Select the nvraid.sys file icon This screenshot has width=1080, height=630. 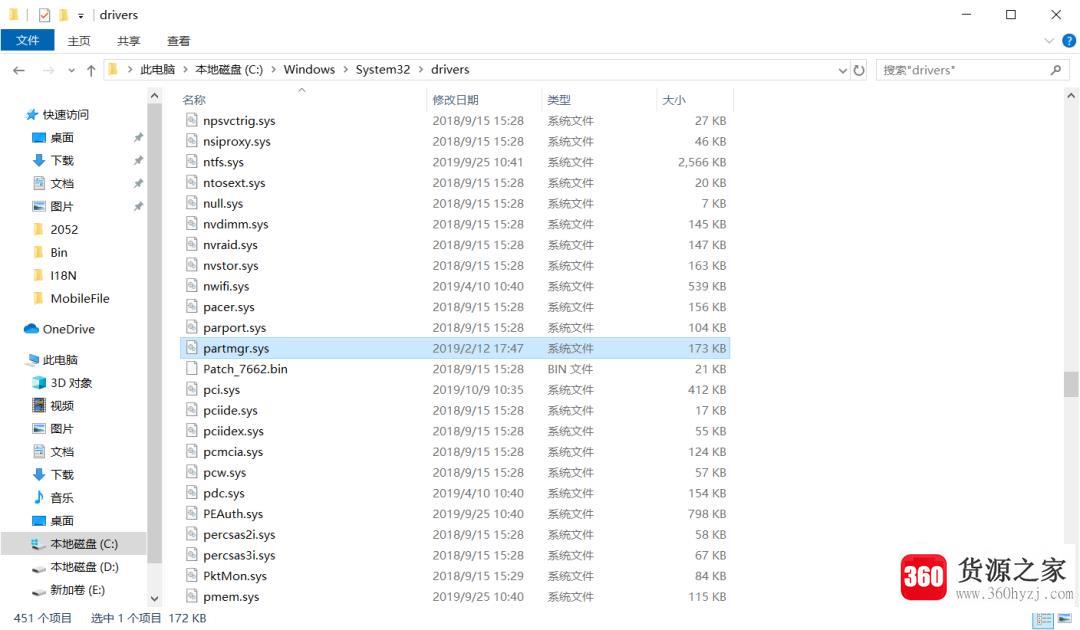pos(191,244)
